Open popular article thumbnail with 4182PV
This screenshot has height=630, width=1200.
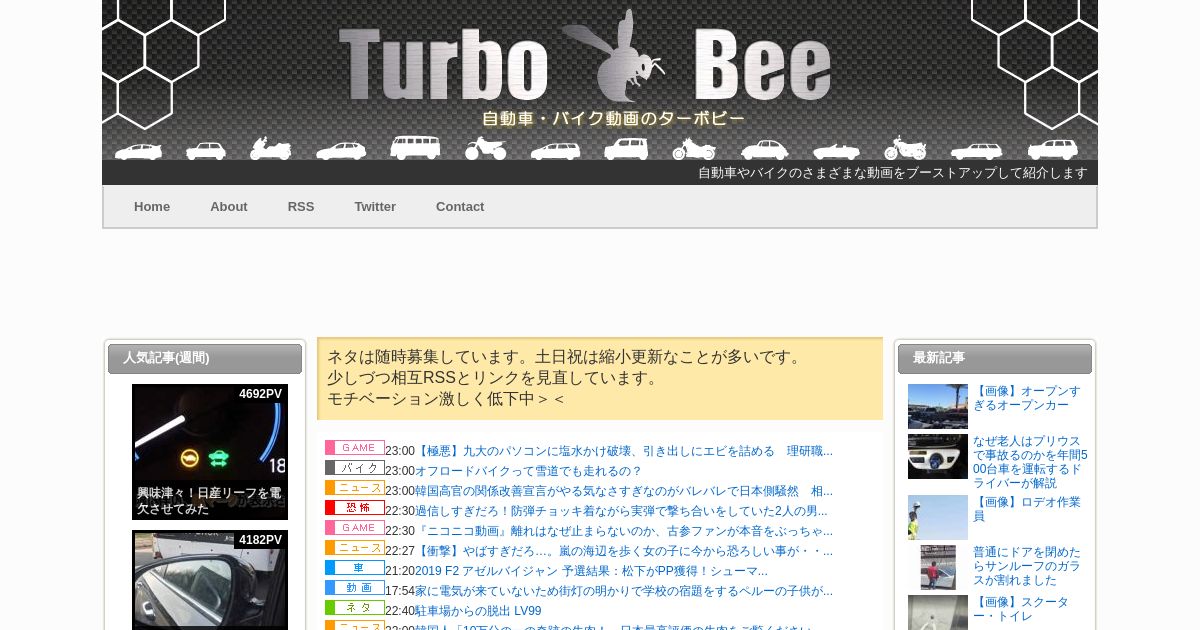pos(210,580)
